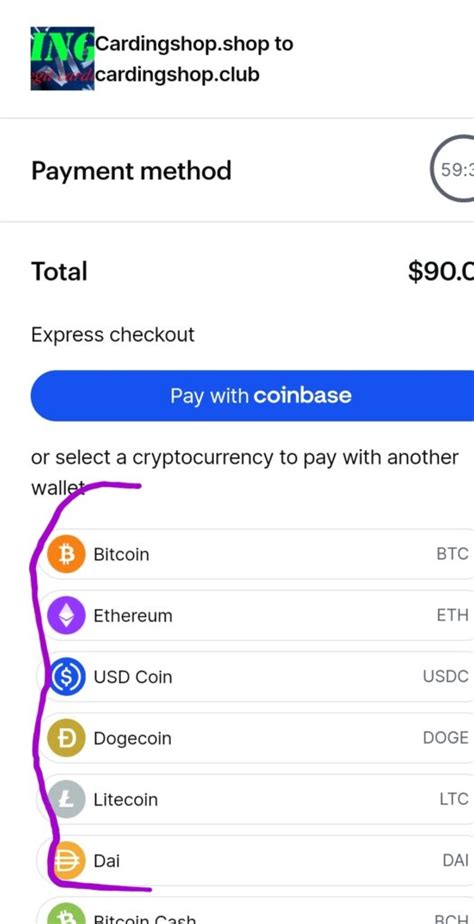Click the orange Bitcoin logo icon
The height and width of the screenshot is (924, 474).
[x=66, y=554]
